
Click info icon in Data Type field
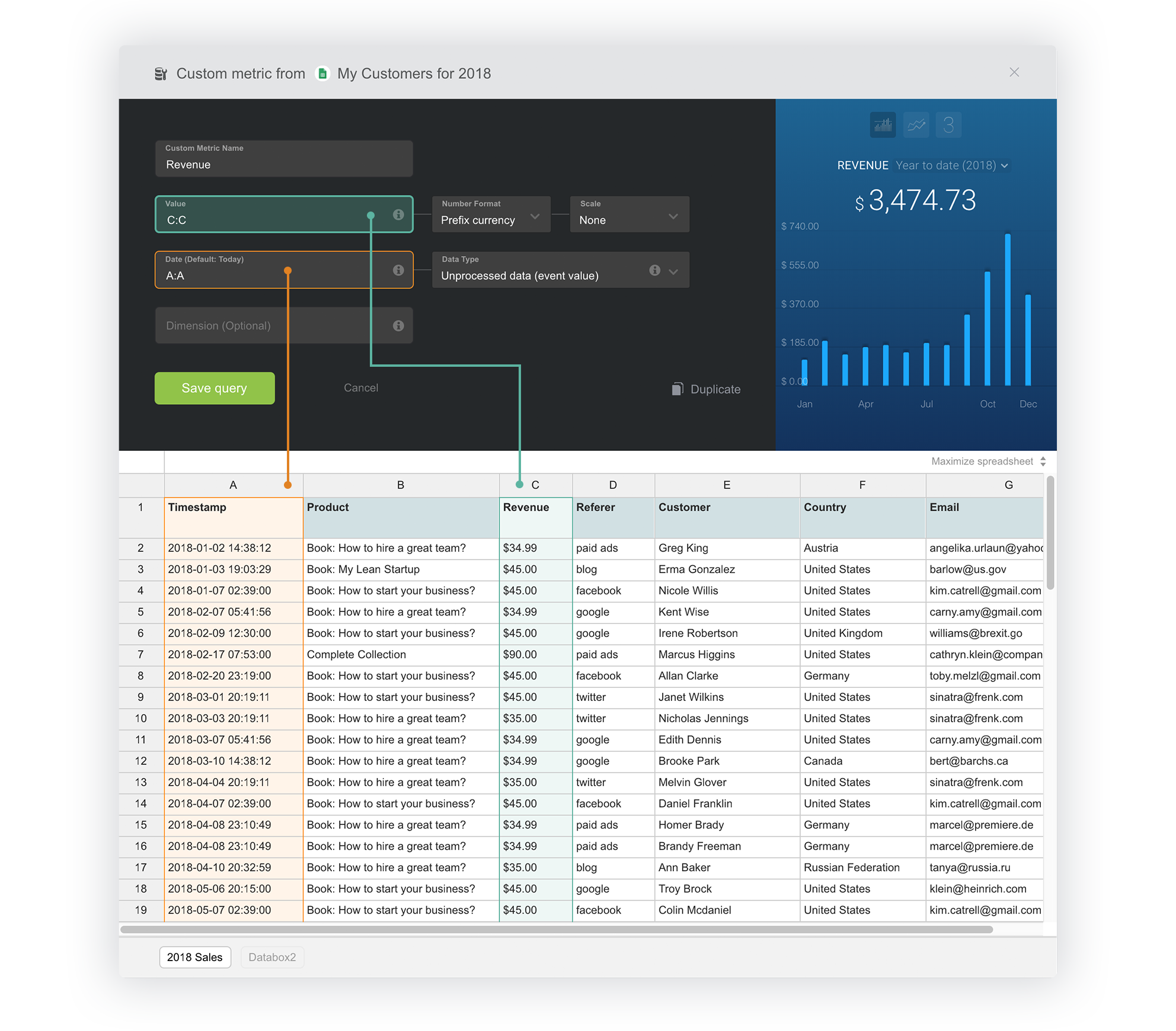(x=654, y=270)
